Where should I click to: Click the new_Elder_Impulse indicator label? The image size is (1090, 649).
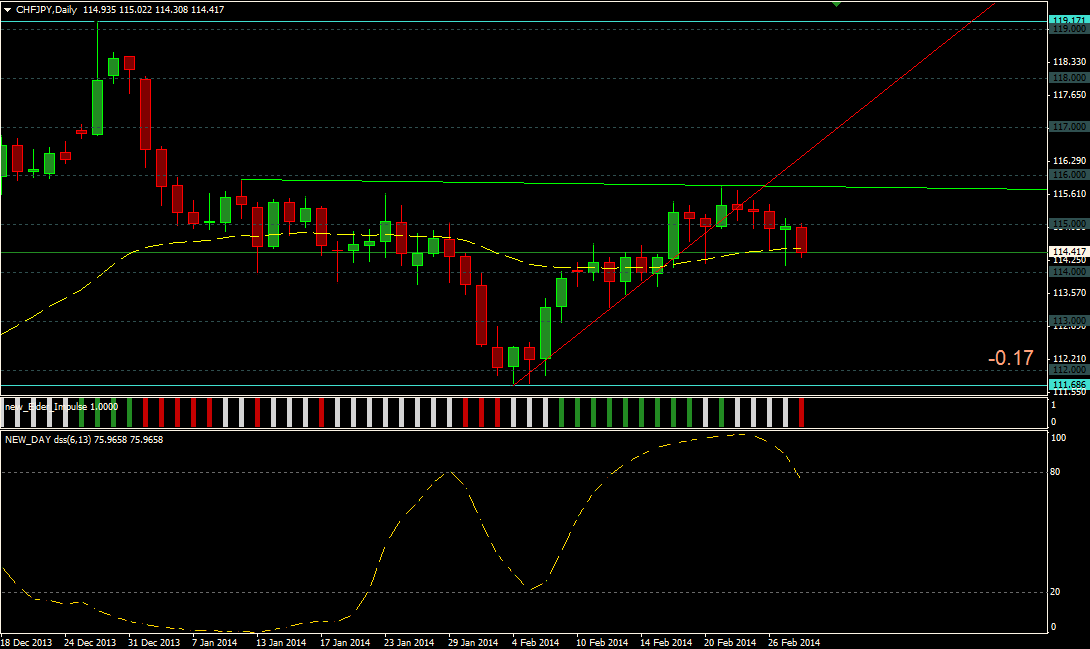pyautogui.click(x=61, y=406)
